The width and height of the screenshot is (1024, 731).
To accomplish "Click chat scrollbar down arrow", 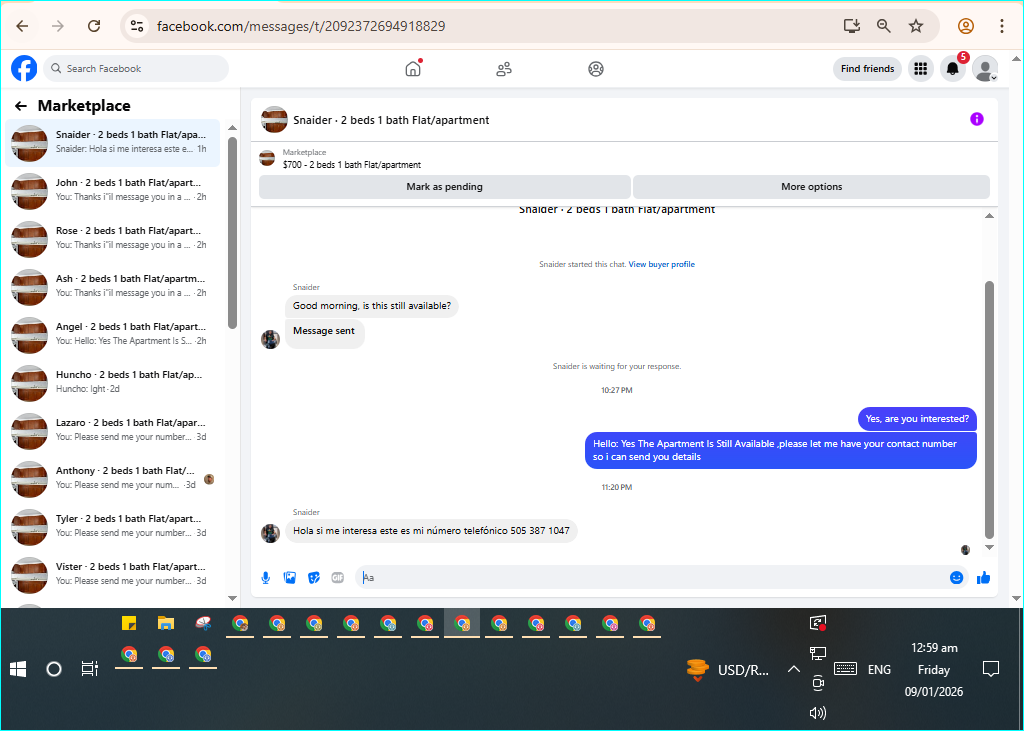I will click(x=989, y=547).
